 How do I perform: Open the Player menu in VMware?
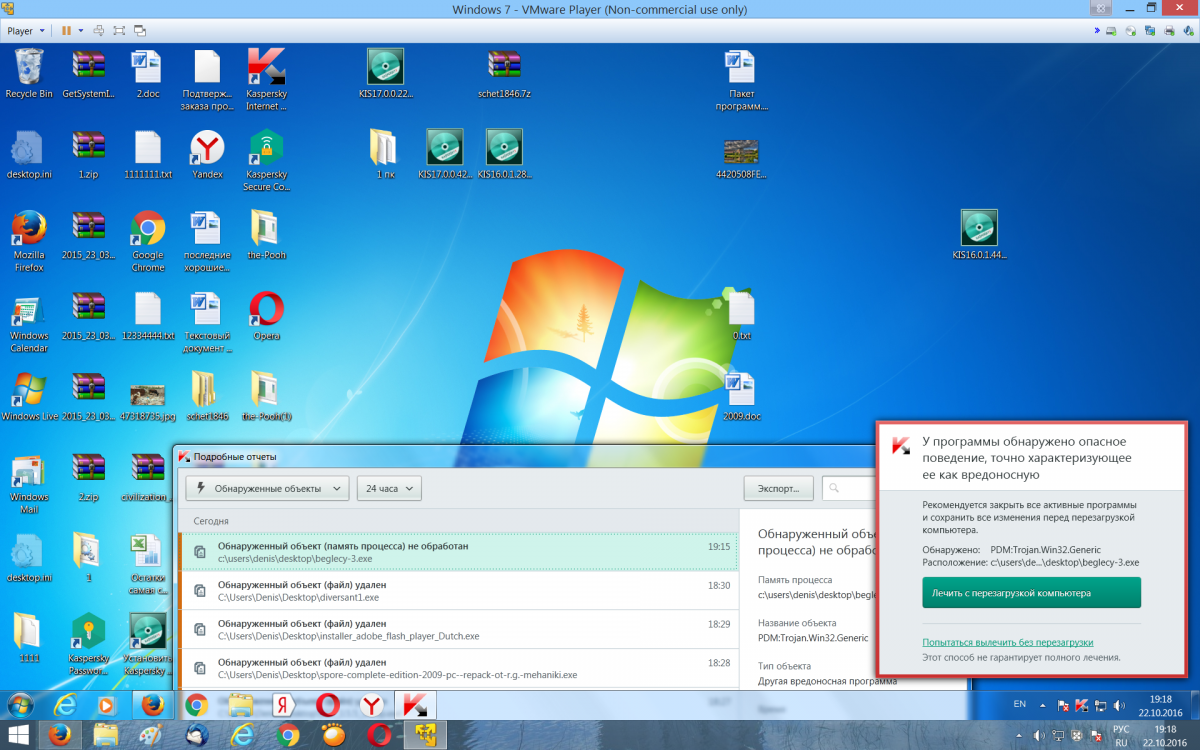click(26, 31)
